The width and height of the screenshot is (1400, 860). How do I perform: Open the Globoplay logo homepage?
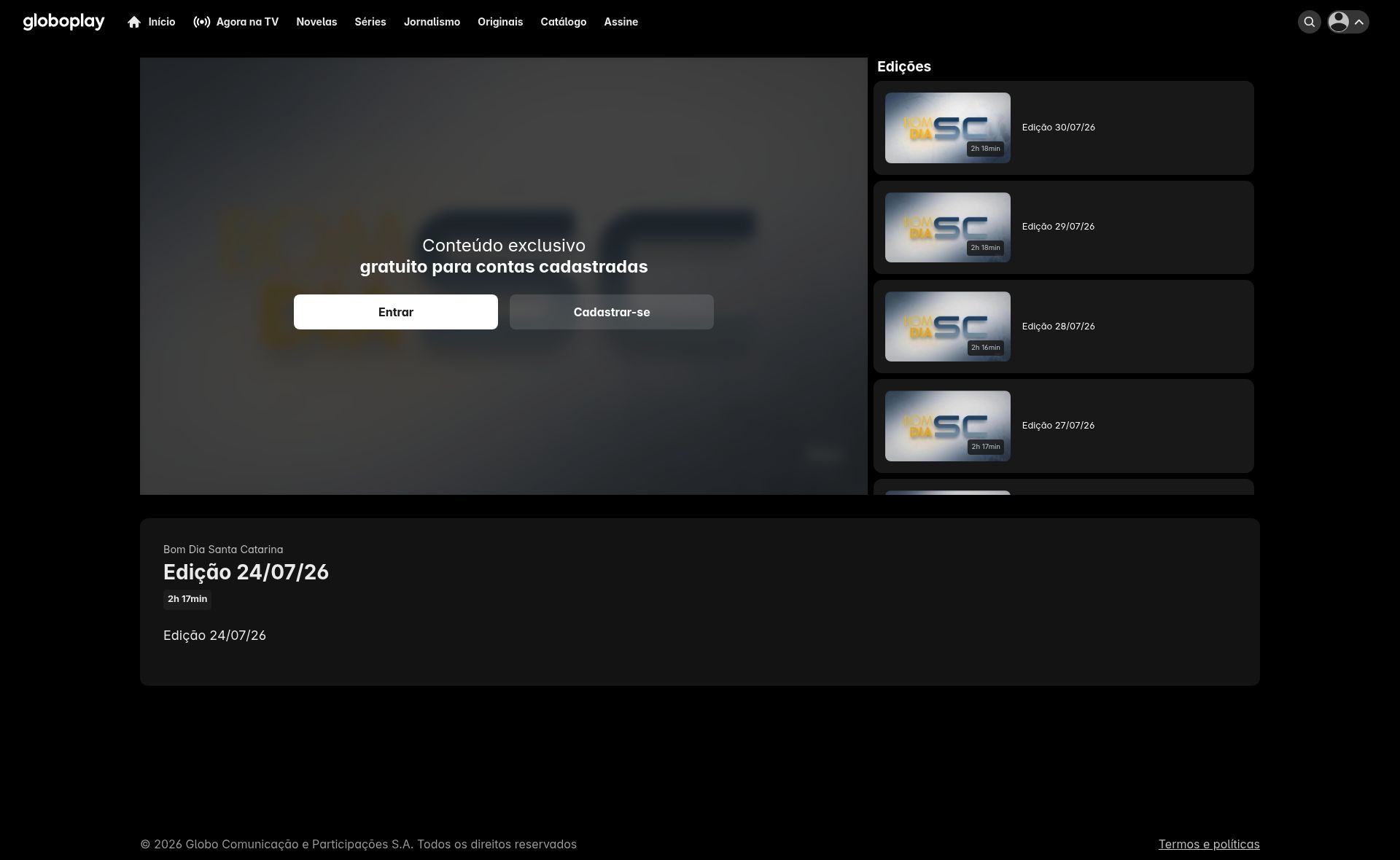[x=63, y=22]
